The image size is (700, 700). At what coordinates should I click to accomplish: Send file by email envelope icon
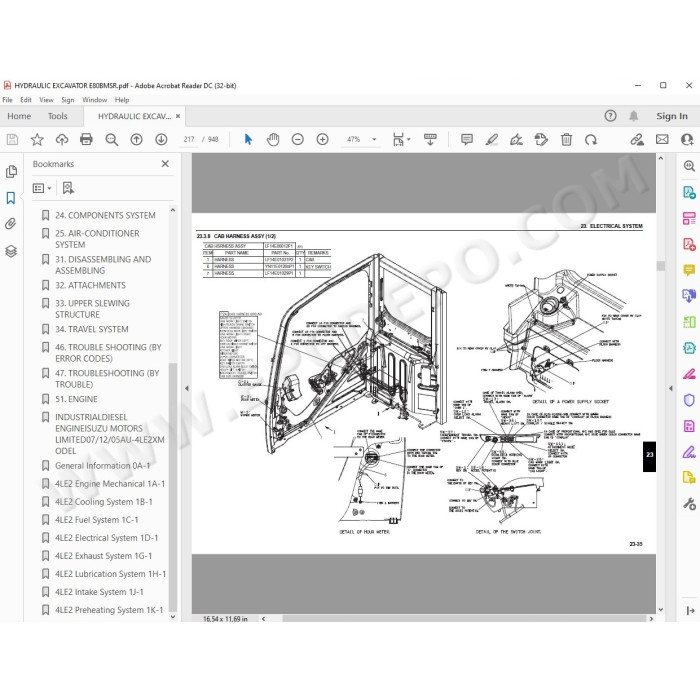tap(662, 140)
